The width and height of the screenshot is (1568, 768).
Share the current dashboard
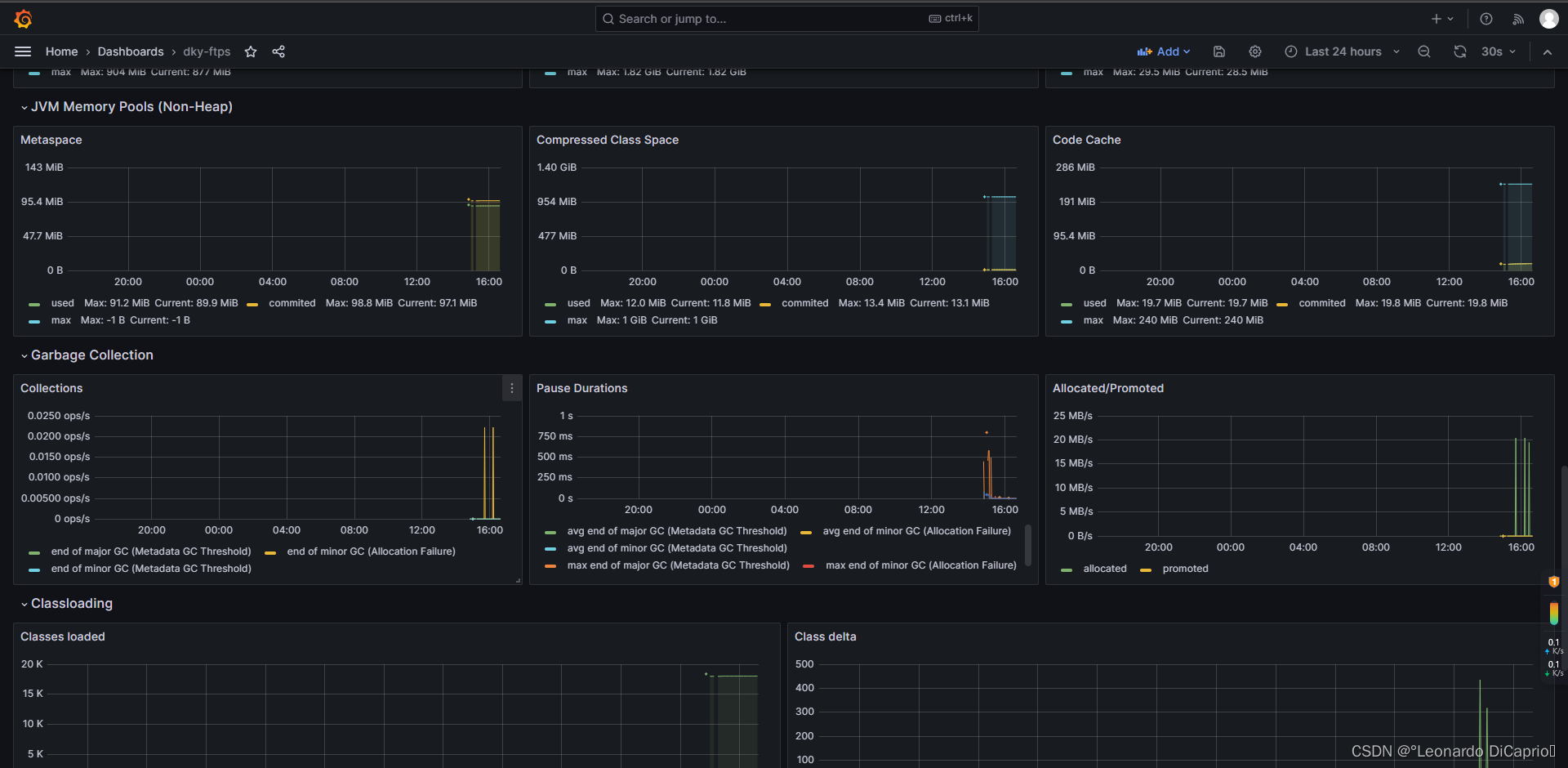(x=278, y=51)
